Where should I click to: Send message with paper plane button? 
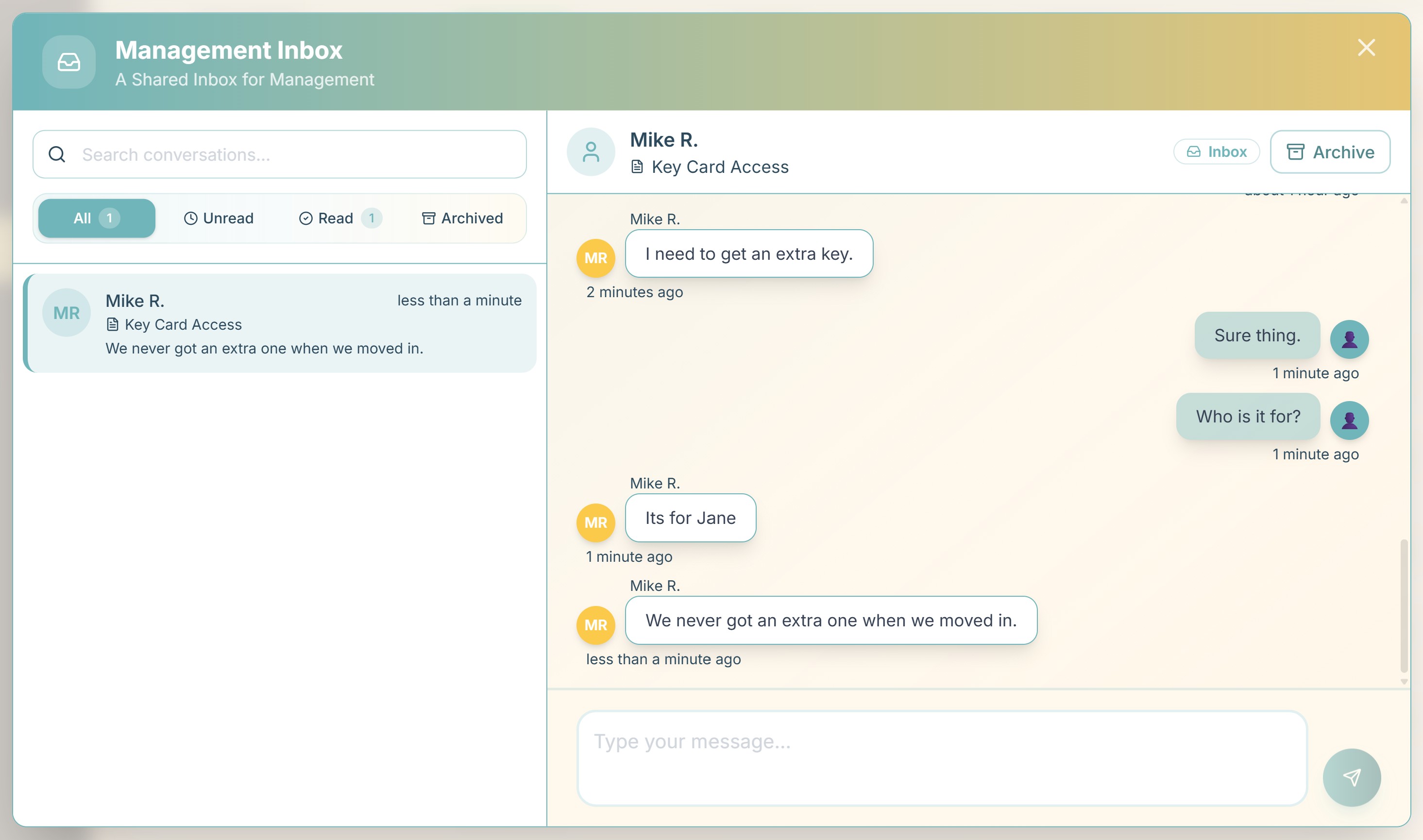coord(1351,777)
